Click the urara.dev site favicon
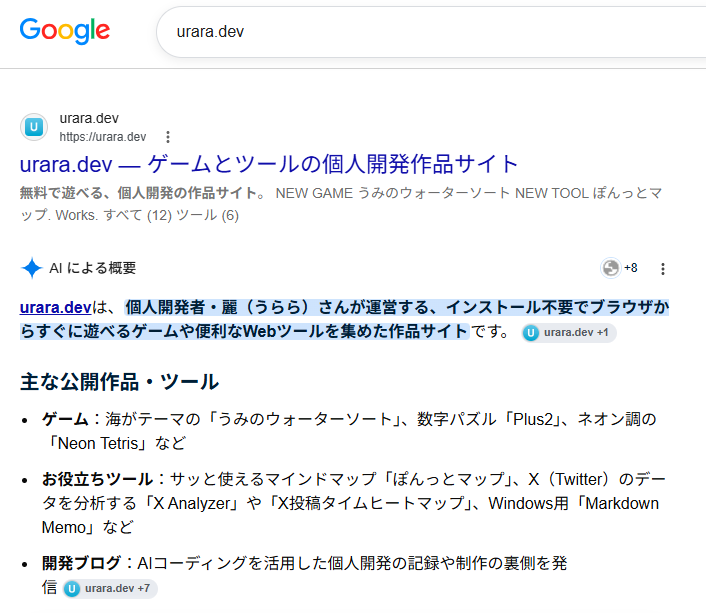Viewport: 706px width, 613px height. 34,127
